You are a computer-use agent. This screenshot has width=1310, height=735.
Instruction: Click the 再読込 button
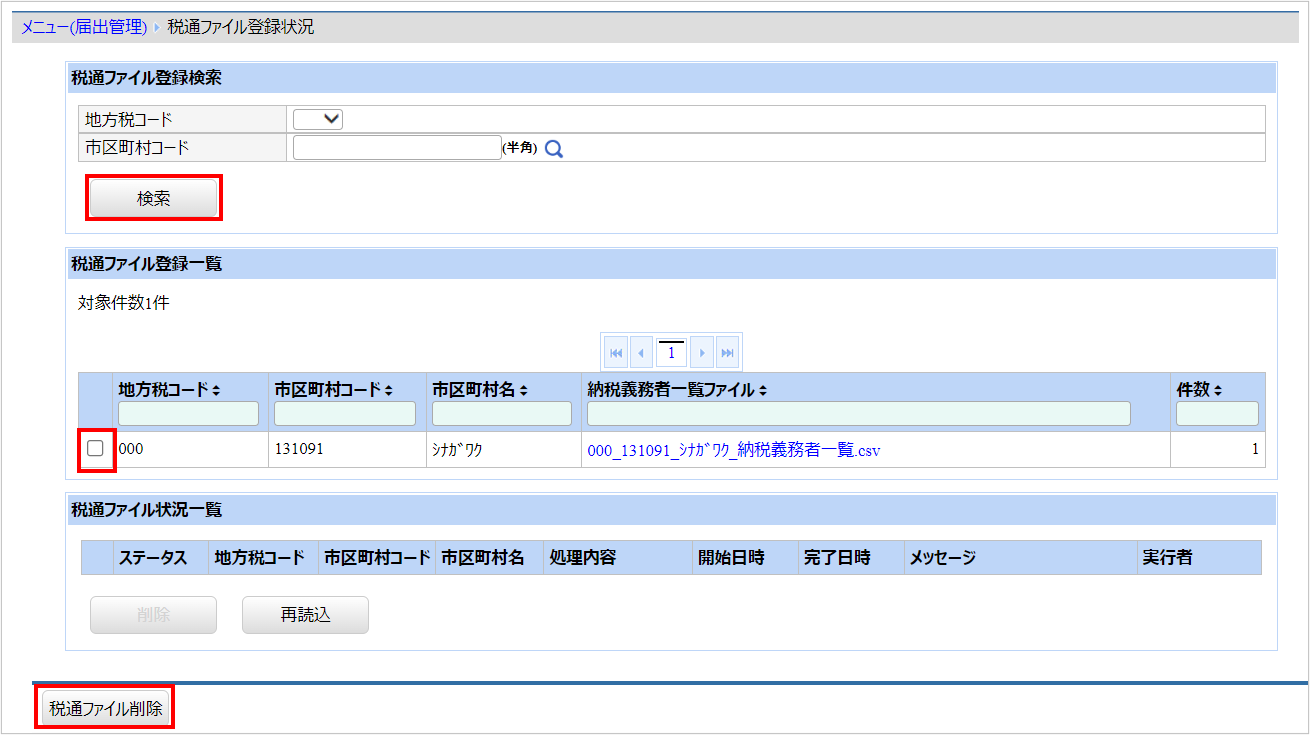[305, 615]
